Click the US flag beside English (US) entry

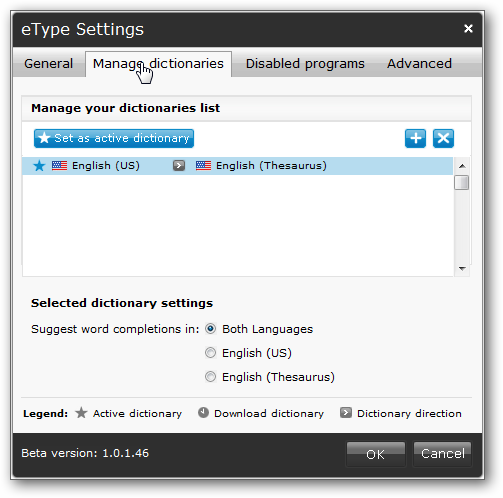(59, 166)
